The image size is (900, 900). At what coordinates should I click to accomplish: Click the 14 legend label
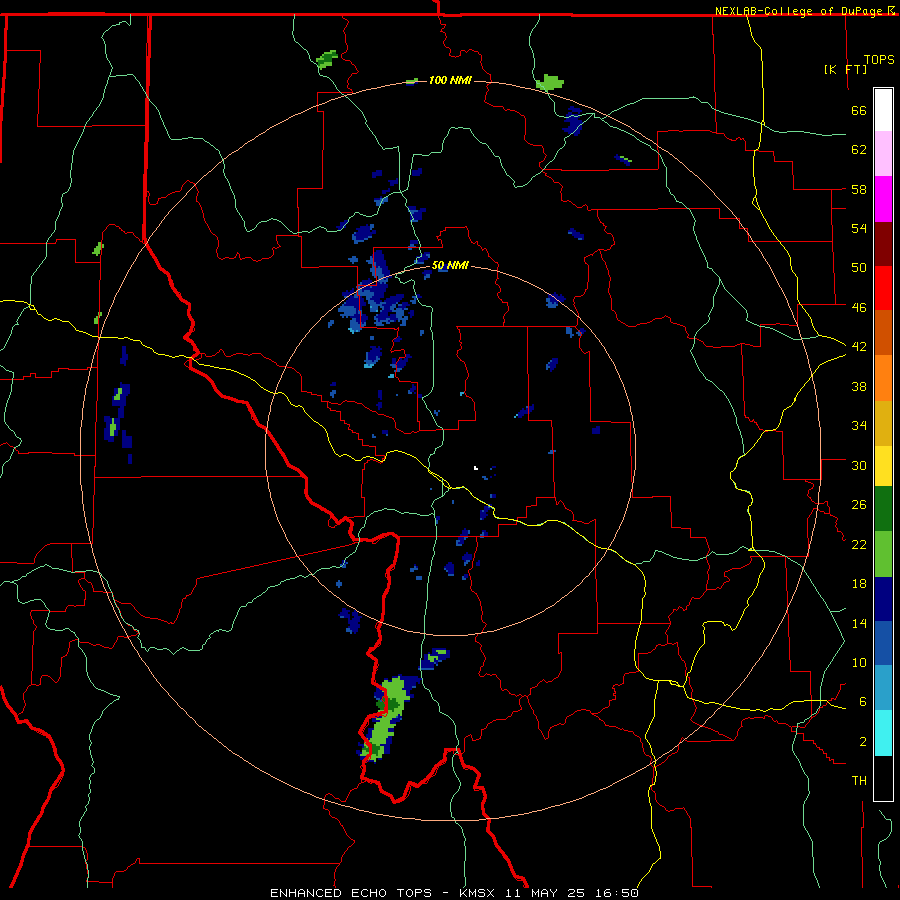pos(859,623)
